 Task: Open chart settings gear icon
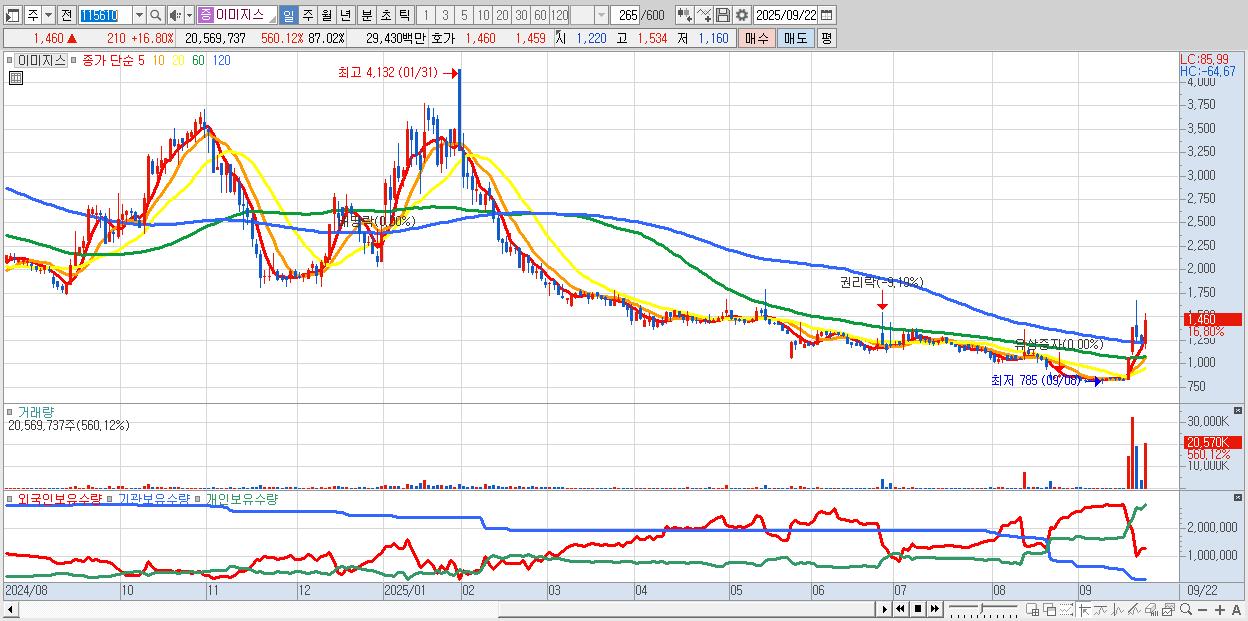[x=741, y=15]
